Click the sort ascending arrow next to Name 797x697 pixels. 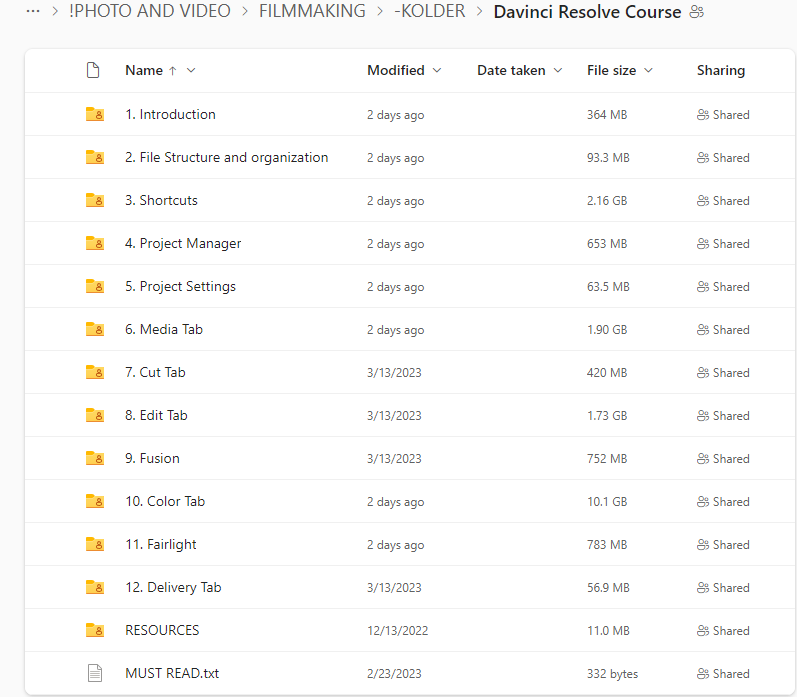click(x=173, y=71)
